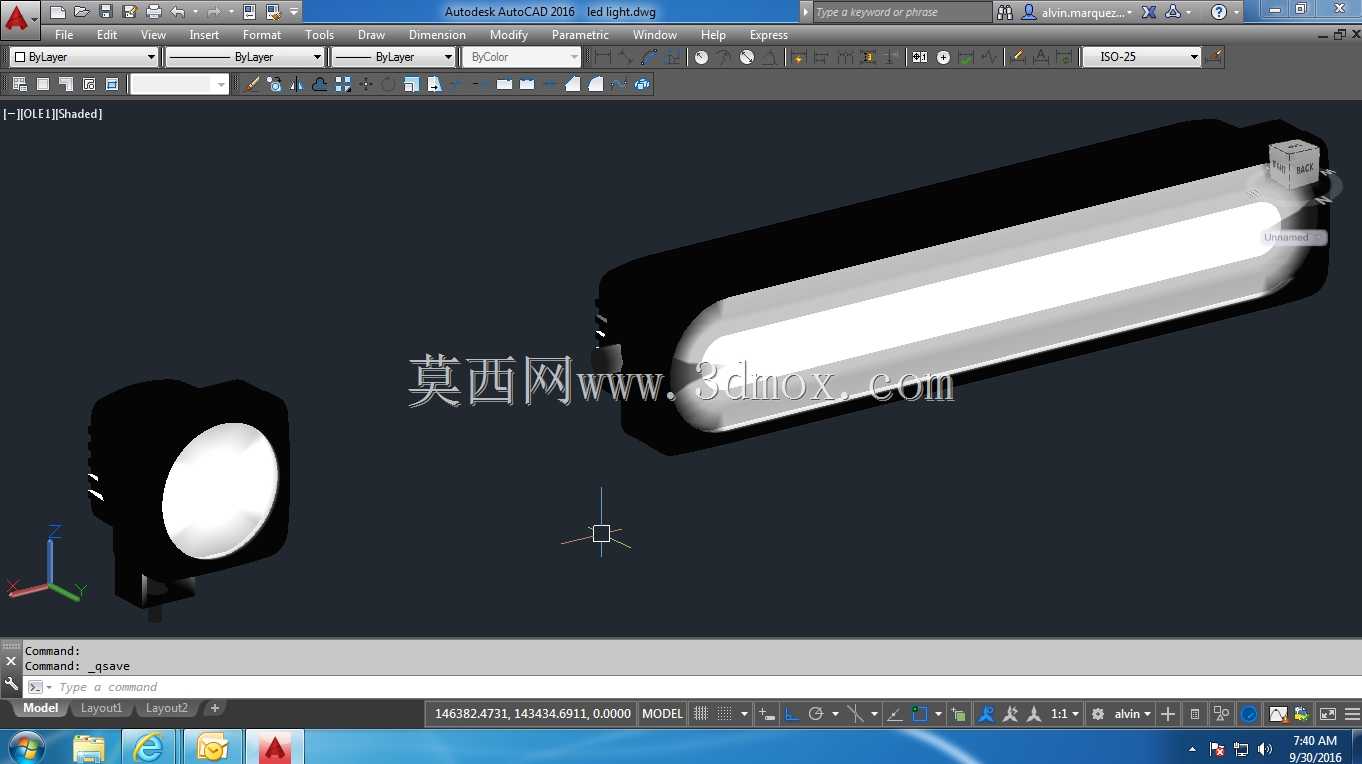Viewport: 1362px width, 764px height.
Task: Switch to the Layout1 tab
Action: [x=101, y=708]
